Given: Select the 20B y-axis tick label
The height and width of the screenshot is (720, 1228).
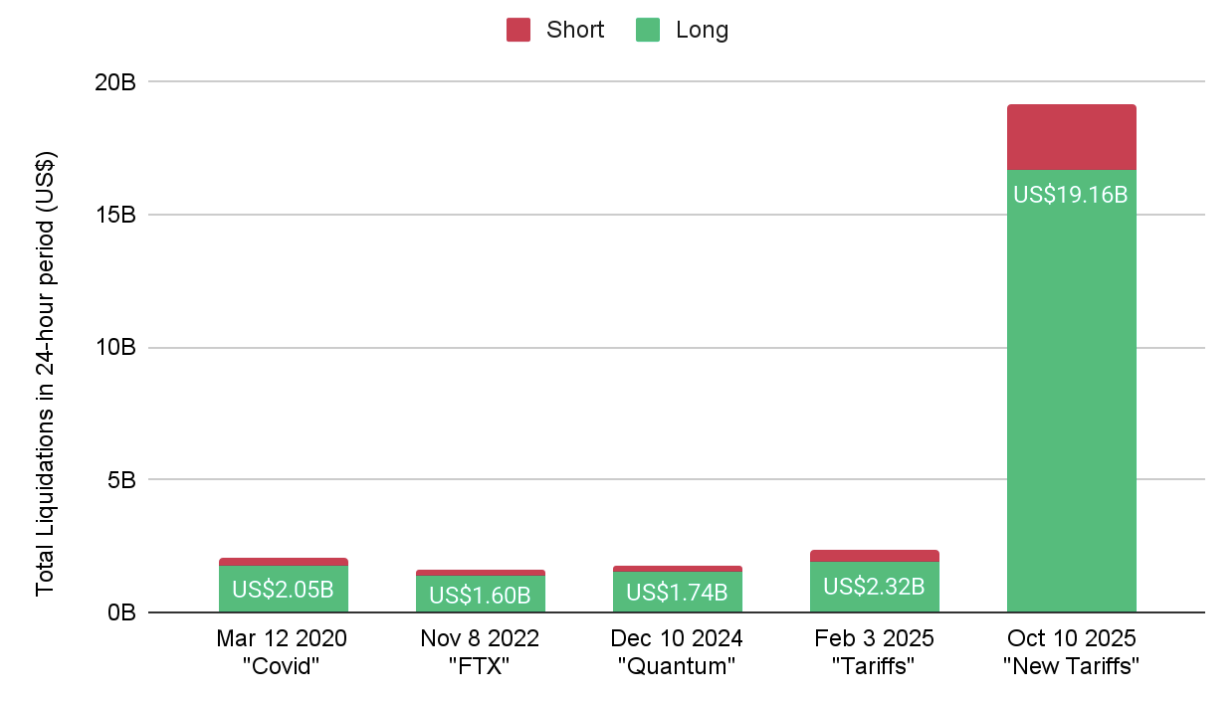Looking at the screenshot, I should pyautogui.click(x=115, y=83).
